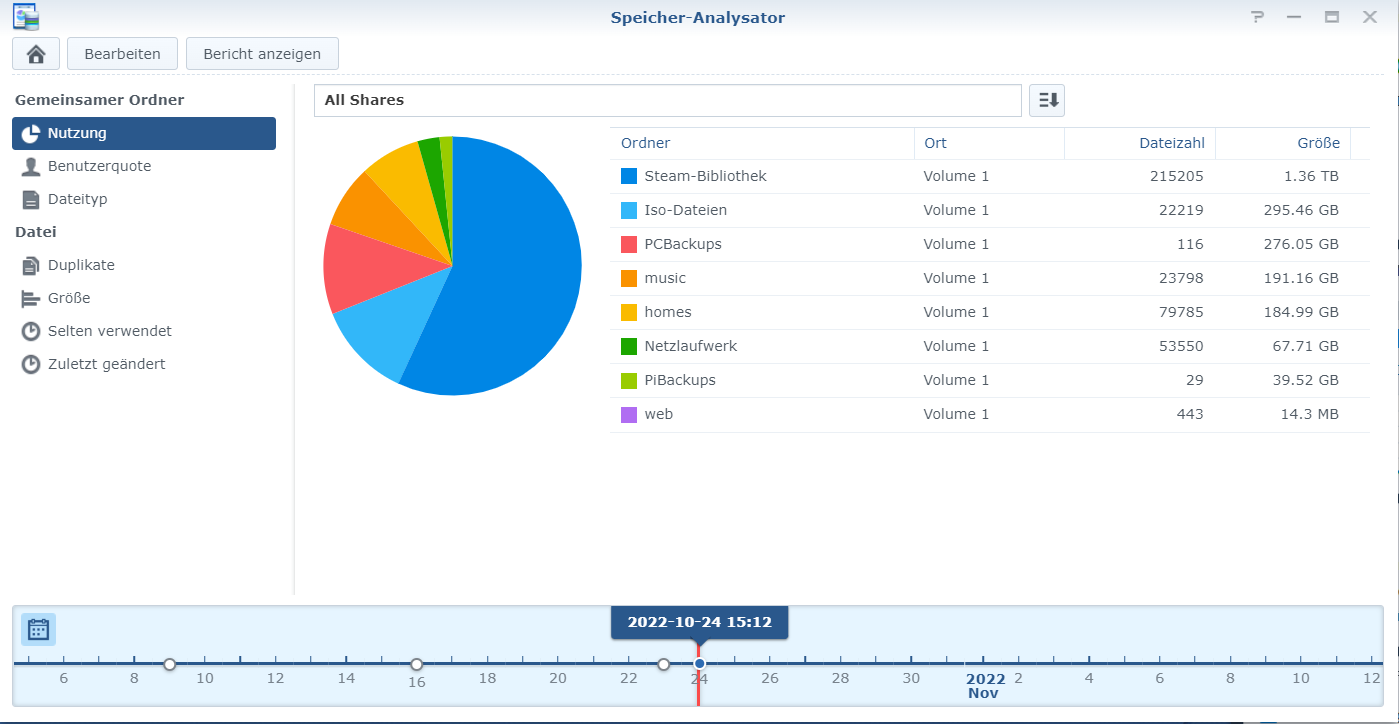Image resolution: width=1399 pixels, height=724 pixels.
Task: Click the Home icon button
Action: [36, 54]
